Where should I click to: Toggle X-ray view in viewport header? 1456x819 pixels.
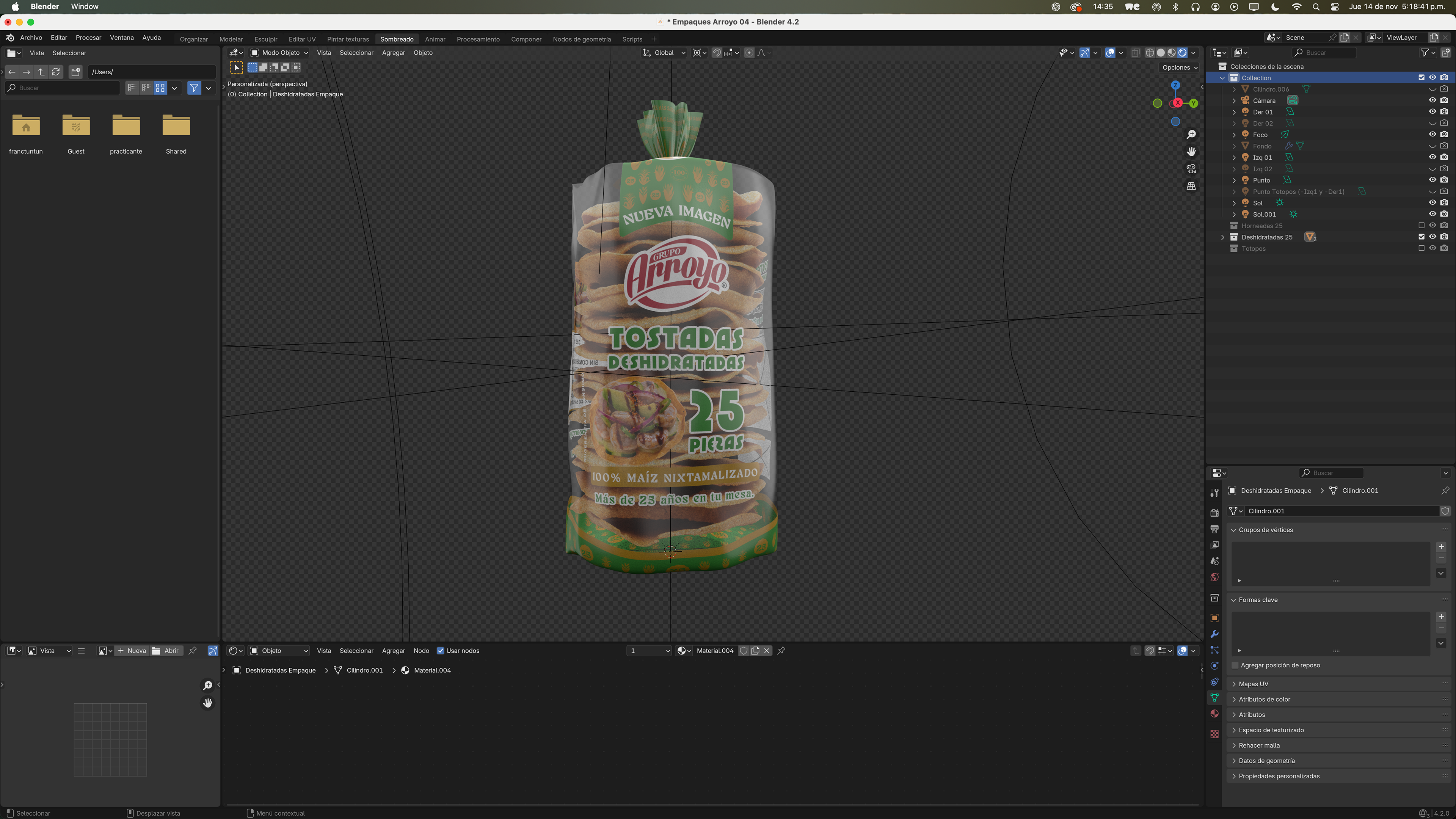1135,53
